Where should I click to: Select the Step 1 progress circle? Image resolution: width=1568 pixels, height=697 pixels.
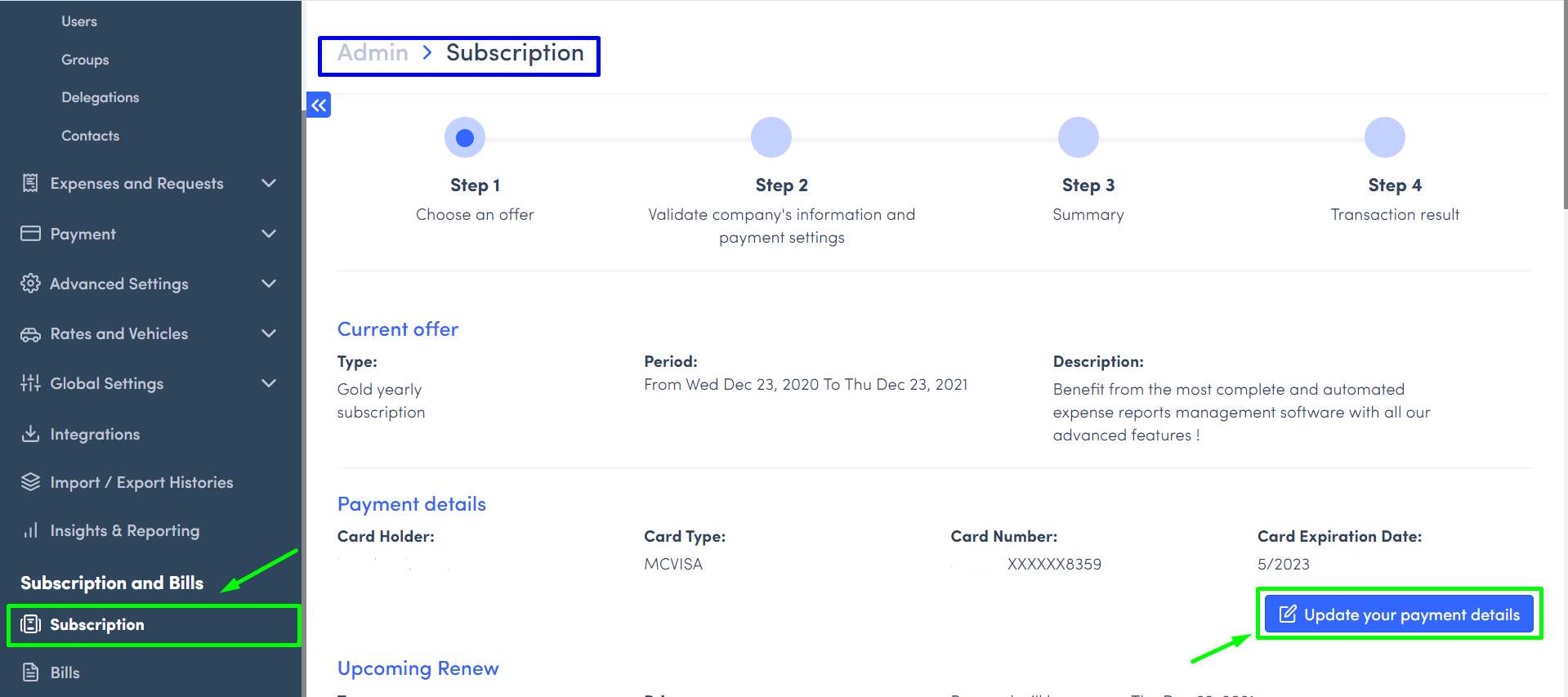[465, 137]
